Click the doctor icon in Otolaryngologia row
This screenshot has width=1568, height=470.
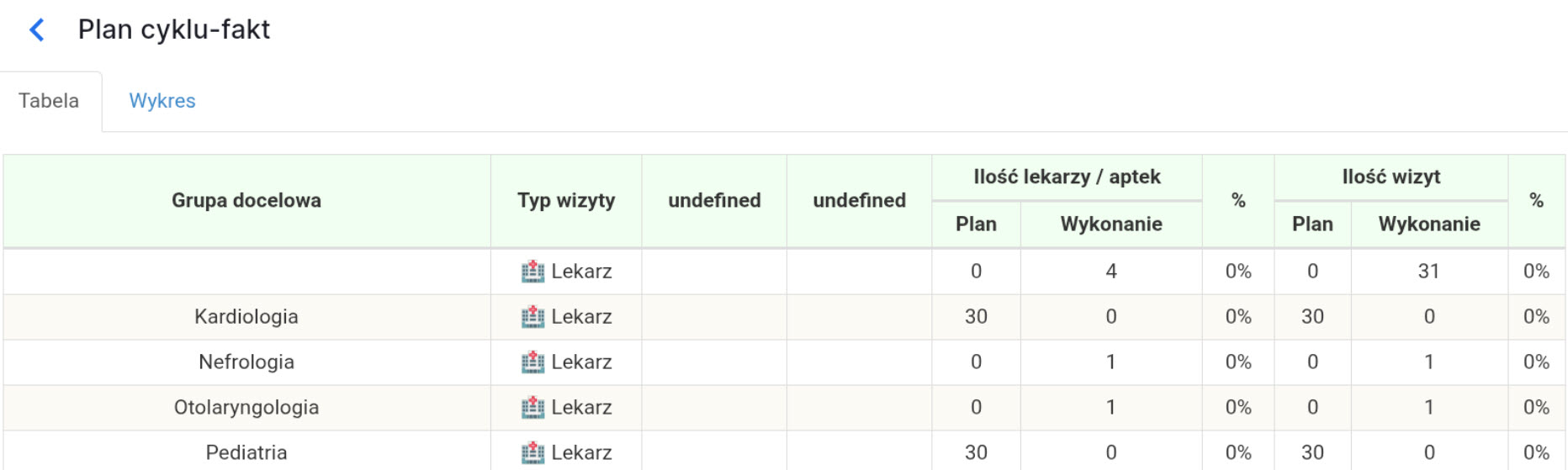click(532, 408)
